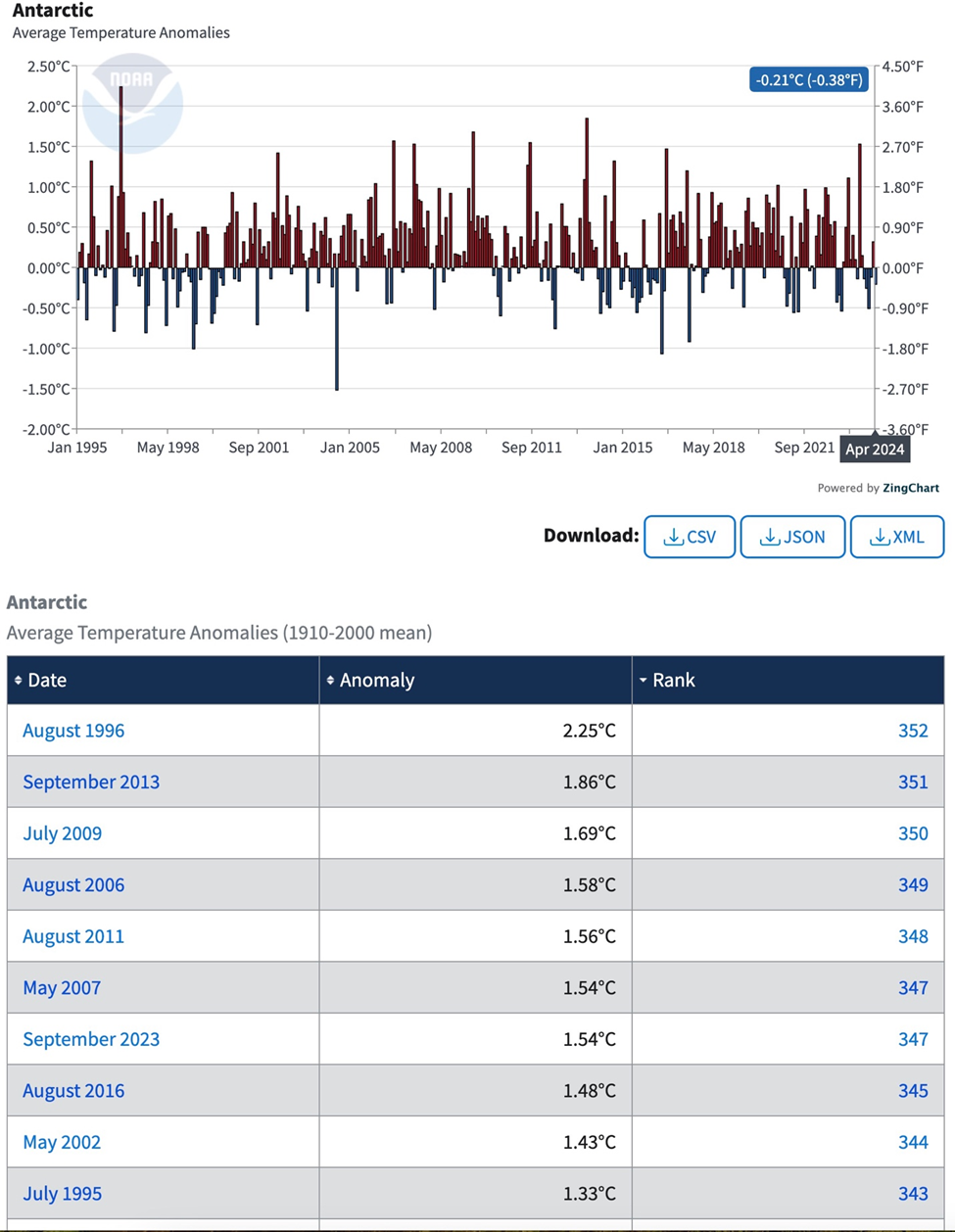
Task: Click the ZingChart attribution link
Action: [910, 488]
